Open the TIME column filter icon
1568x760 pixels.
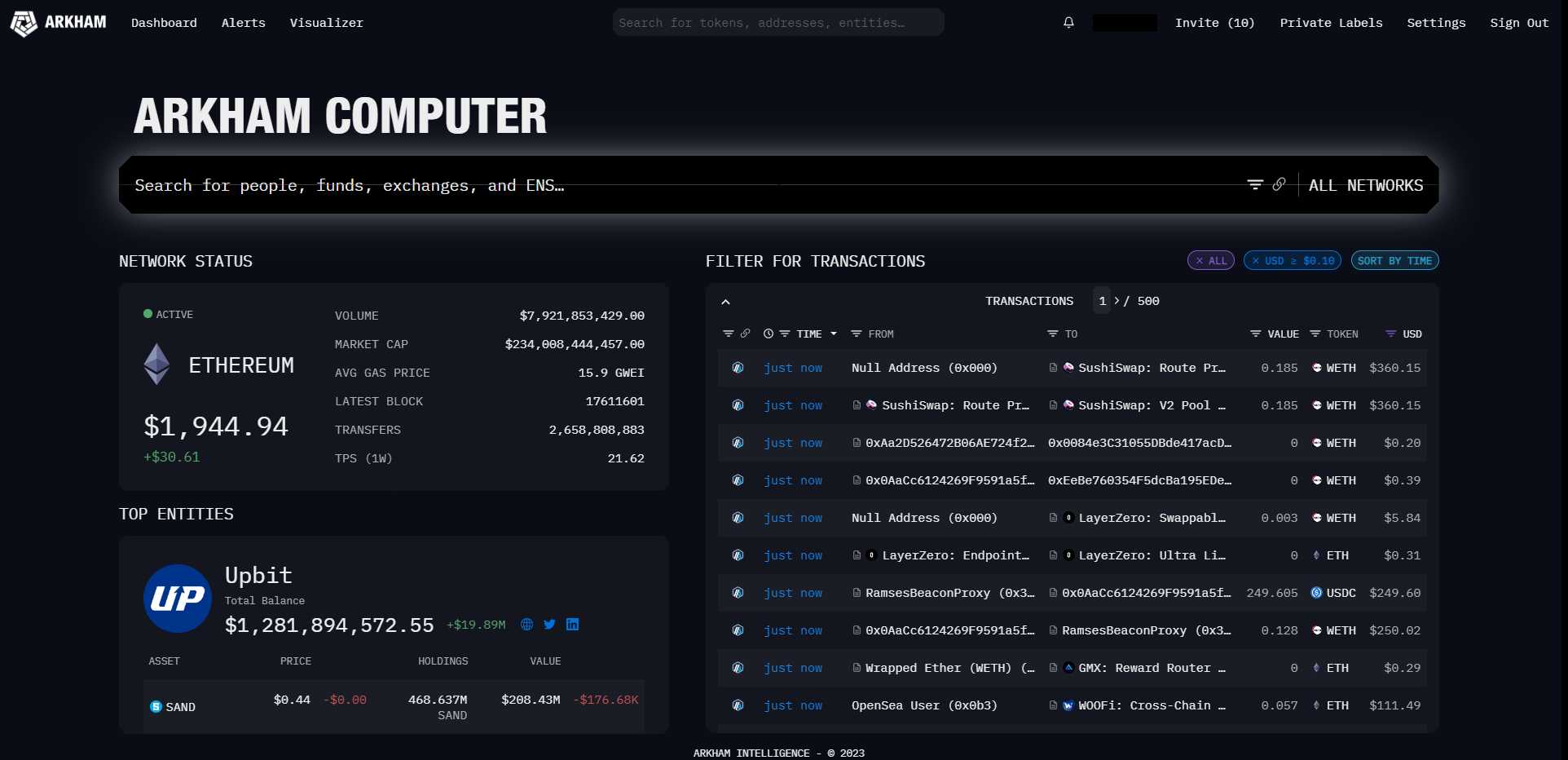pos(784,334)
